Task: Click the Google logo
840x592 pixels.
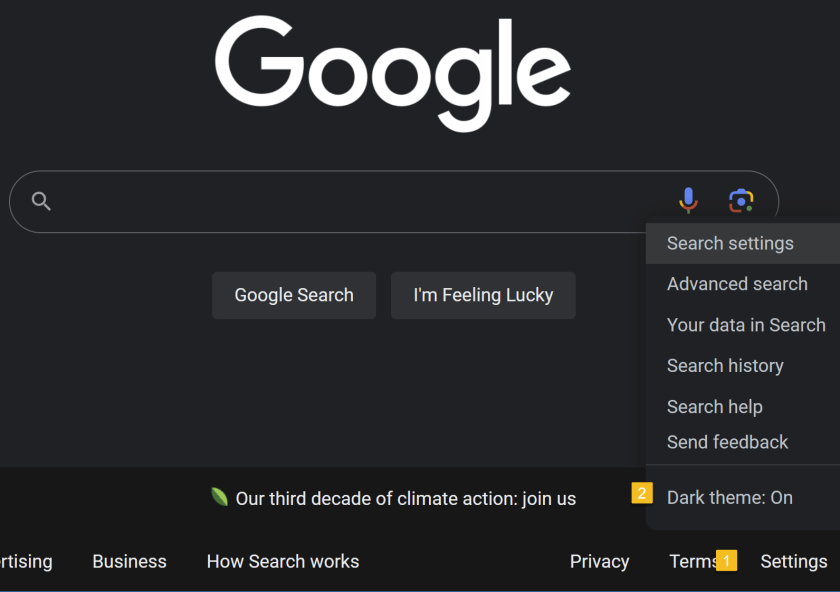Action: click(393, 73)
